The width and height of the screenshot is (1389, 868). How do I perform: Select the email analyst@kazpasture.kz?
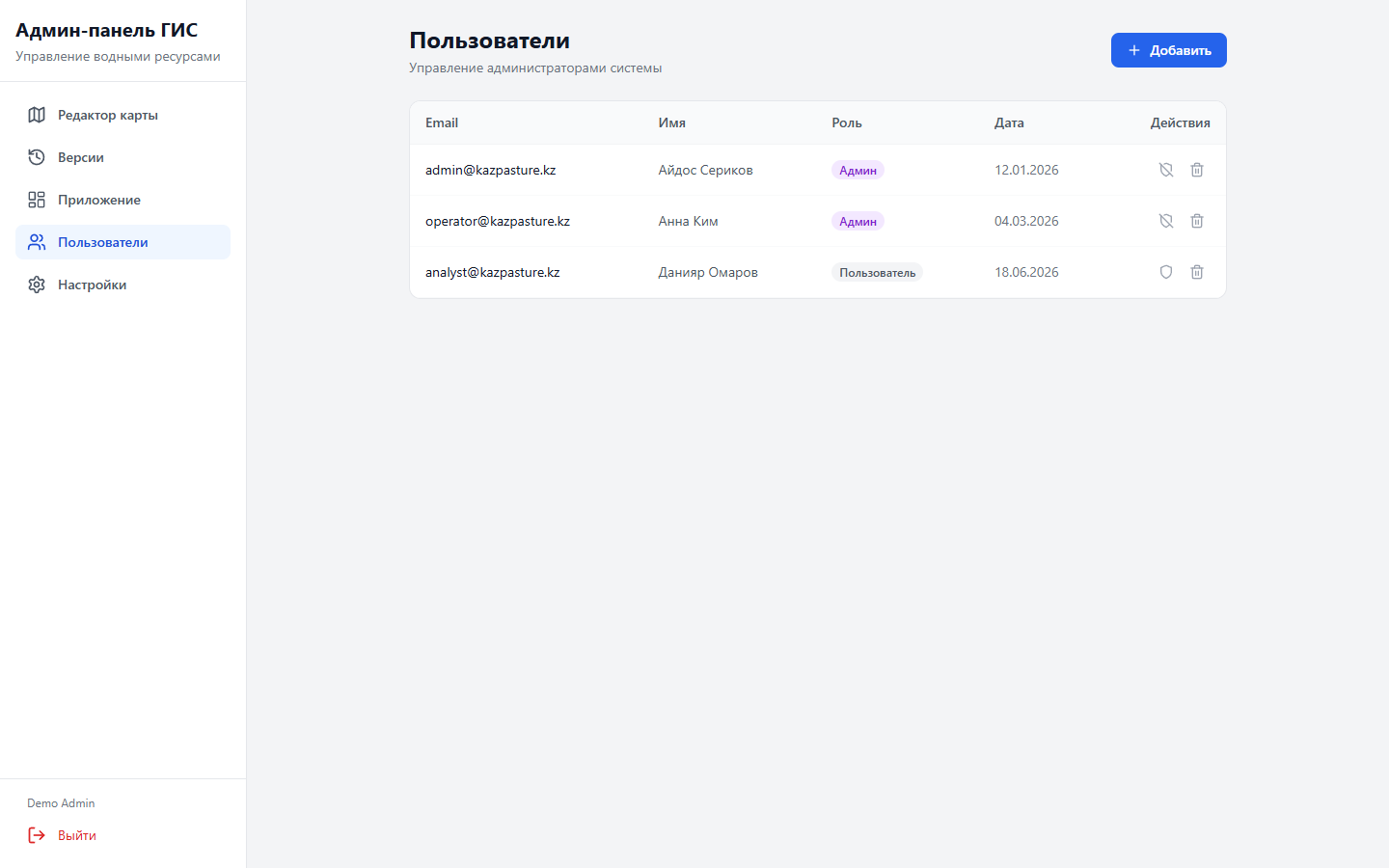(493, 272)
